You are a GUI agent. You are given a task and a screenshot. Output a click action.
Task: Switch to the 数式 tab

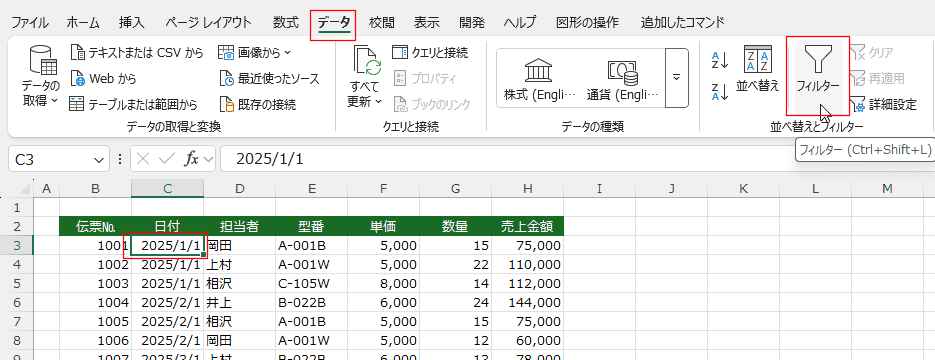click(286, 23)
